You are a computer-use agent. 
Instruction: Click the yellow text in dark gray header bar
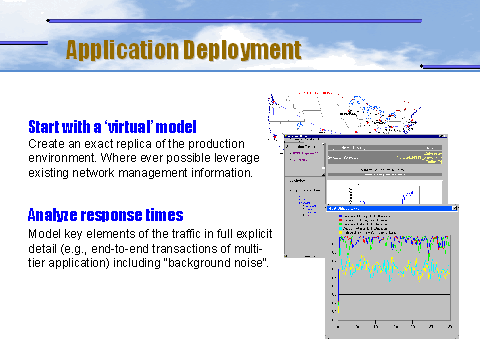(x=432, y=158)
